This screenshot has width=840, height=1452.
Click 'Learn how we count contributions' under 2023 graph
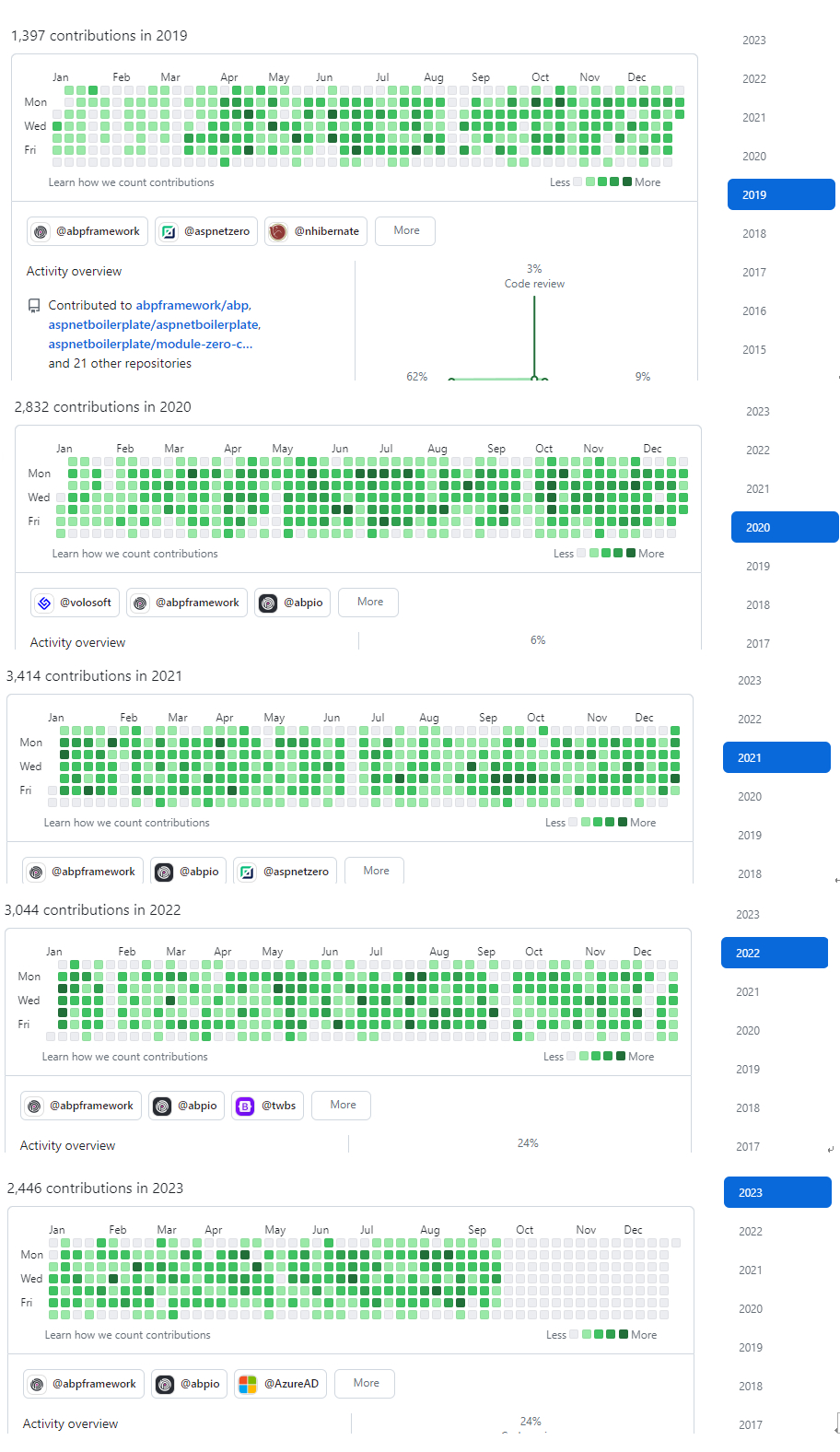[x=127, y=1335]
